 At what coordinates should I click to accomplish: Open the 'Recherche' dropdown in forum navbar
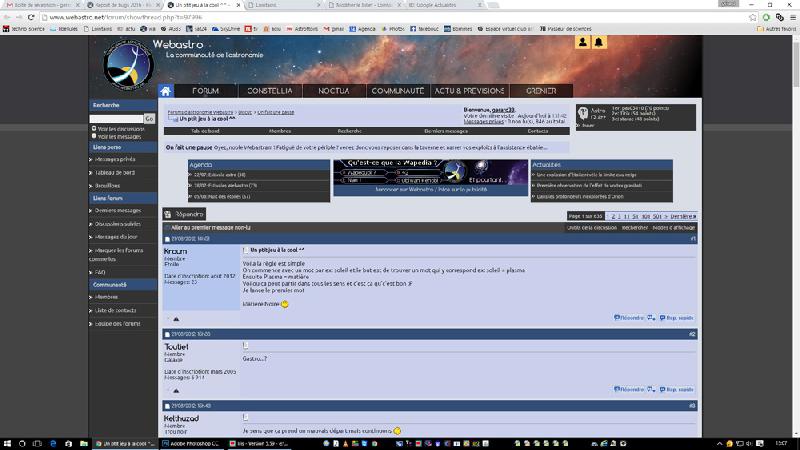pyautogui.click(x=349, y=131)
